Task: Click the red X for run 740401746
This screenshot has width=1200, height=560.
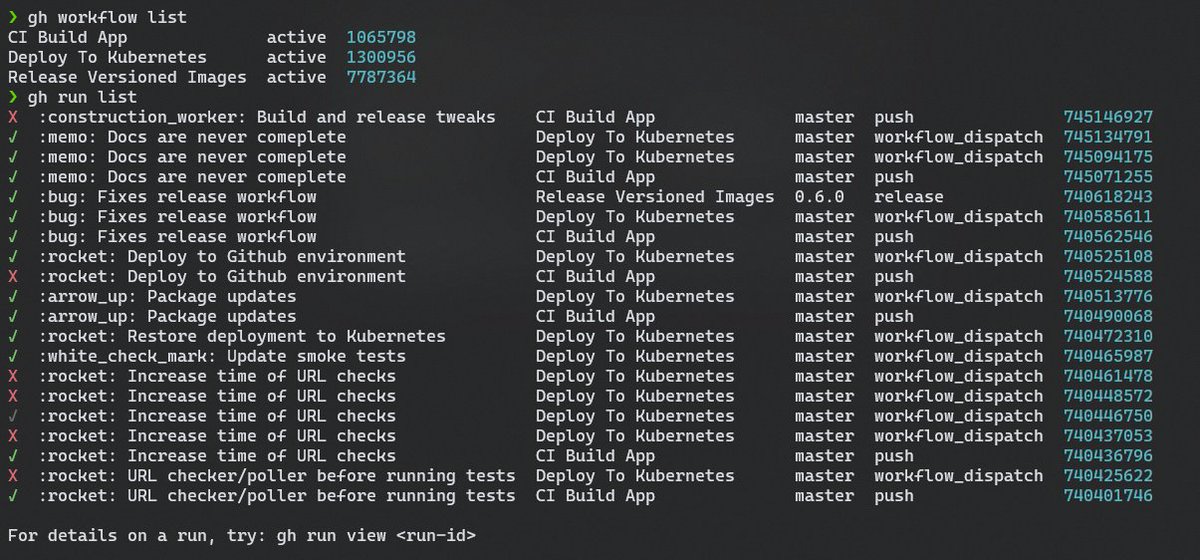Action: click(12, 496)
